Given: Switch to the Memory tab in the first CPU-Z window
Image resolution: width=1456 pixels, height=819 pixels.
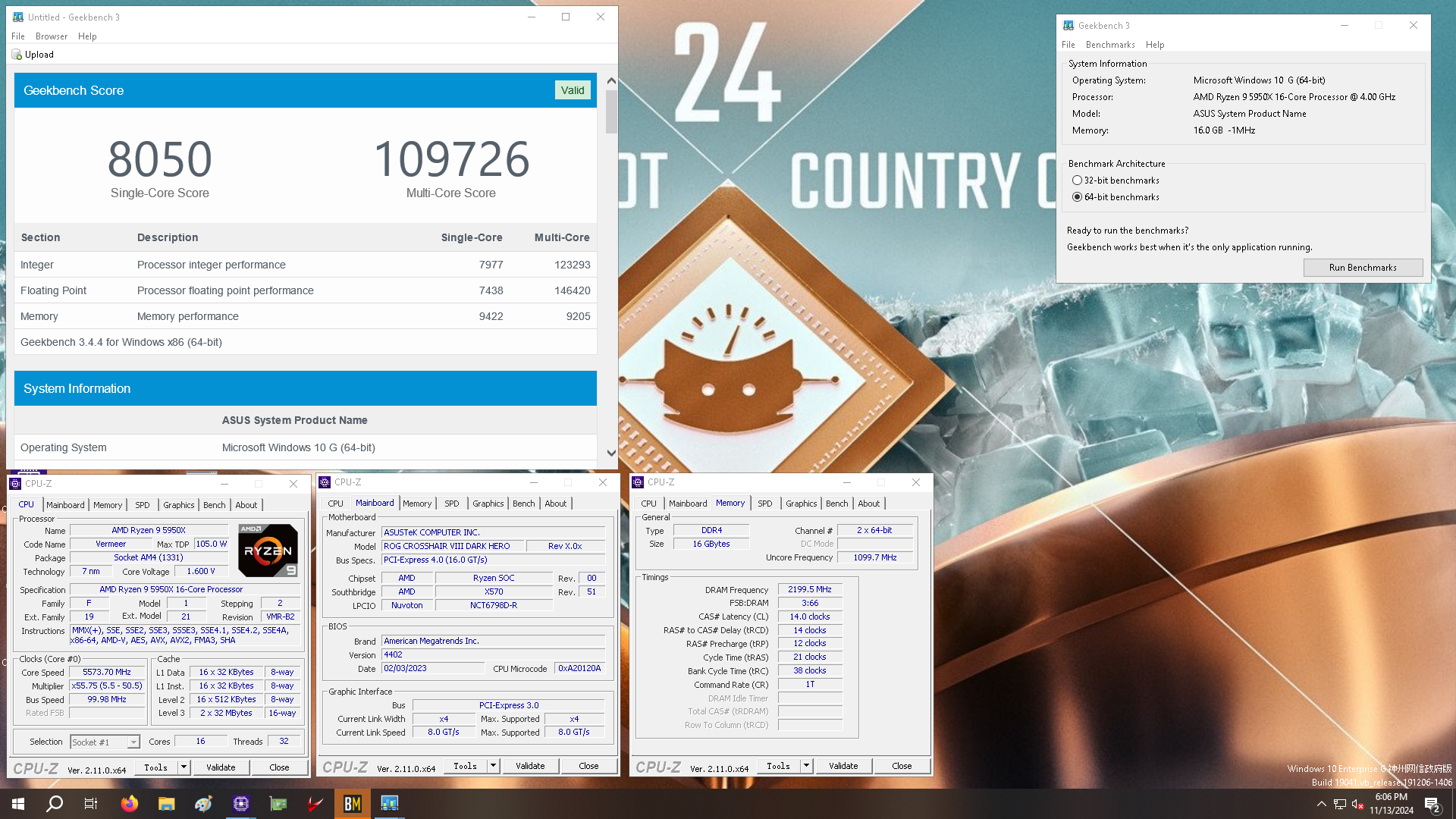Looking at the screenshot, I should (108, 505).
